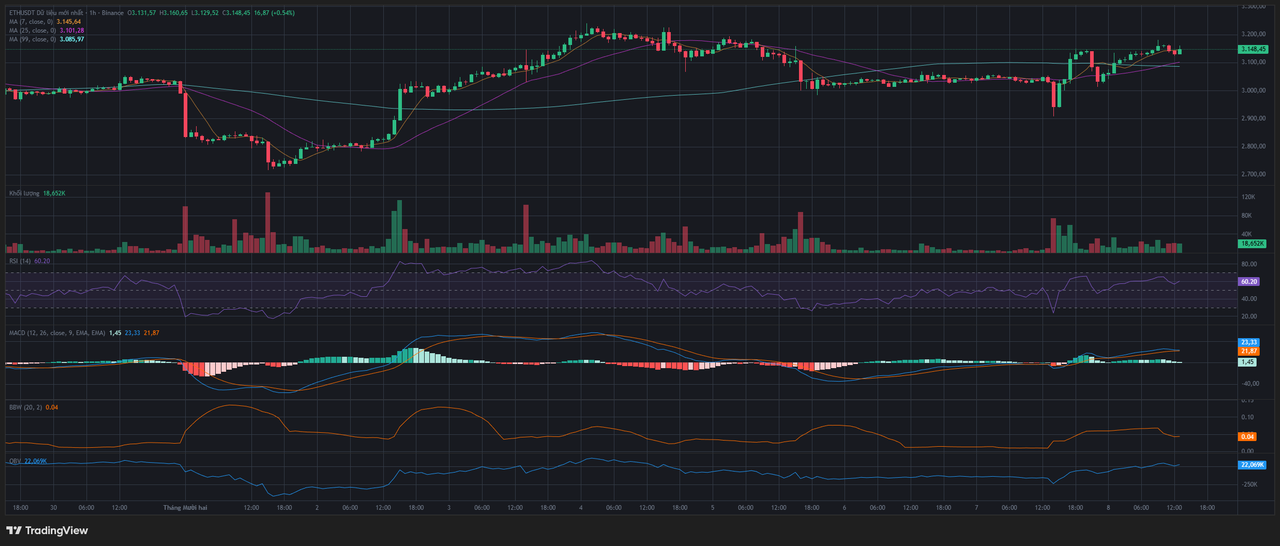Click the 0.10 BBW axis tick
The width and height of the screenshot is (1280, 546).
click(x=1247, y=417)
